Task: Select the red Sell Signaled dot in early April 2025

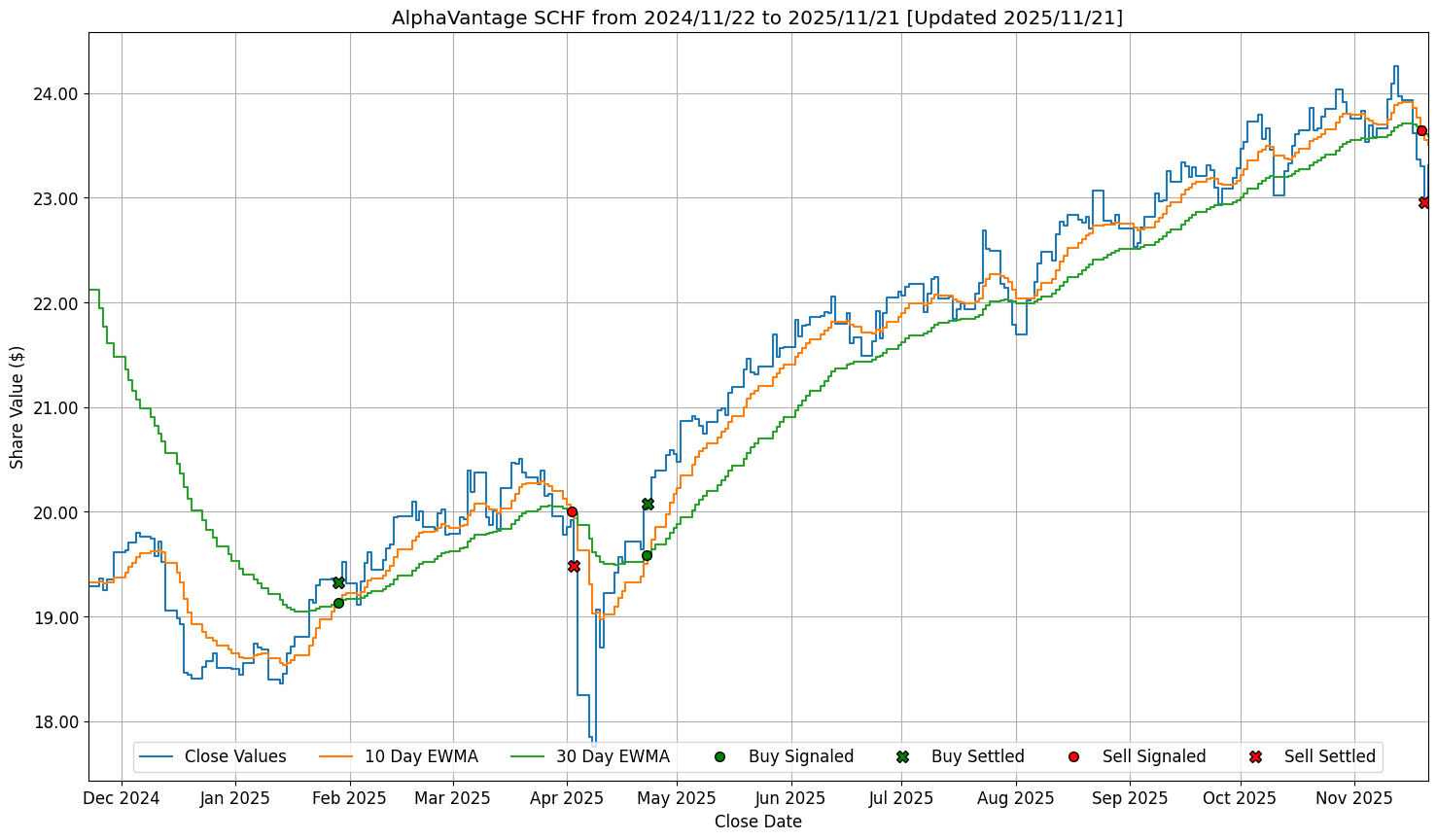Action: pyautogui.click(x=572, y=511)
